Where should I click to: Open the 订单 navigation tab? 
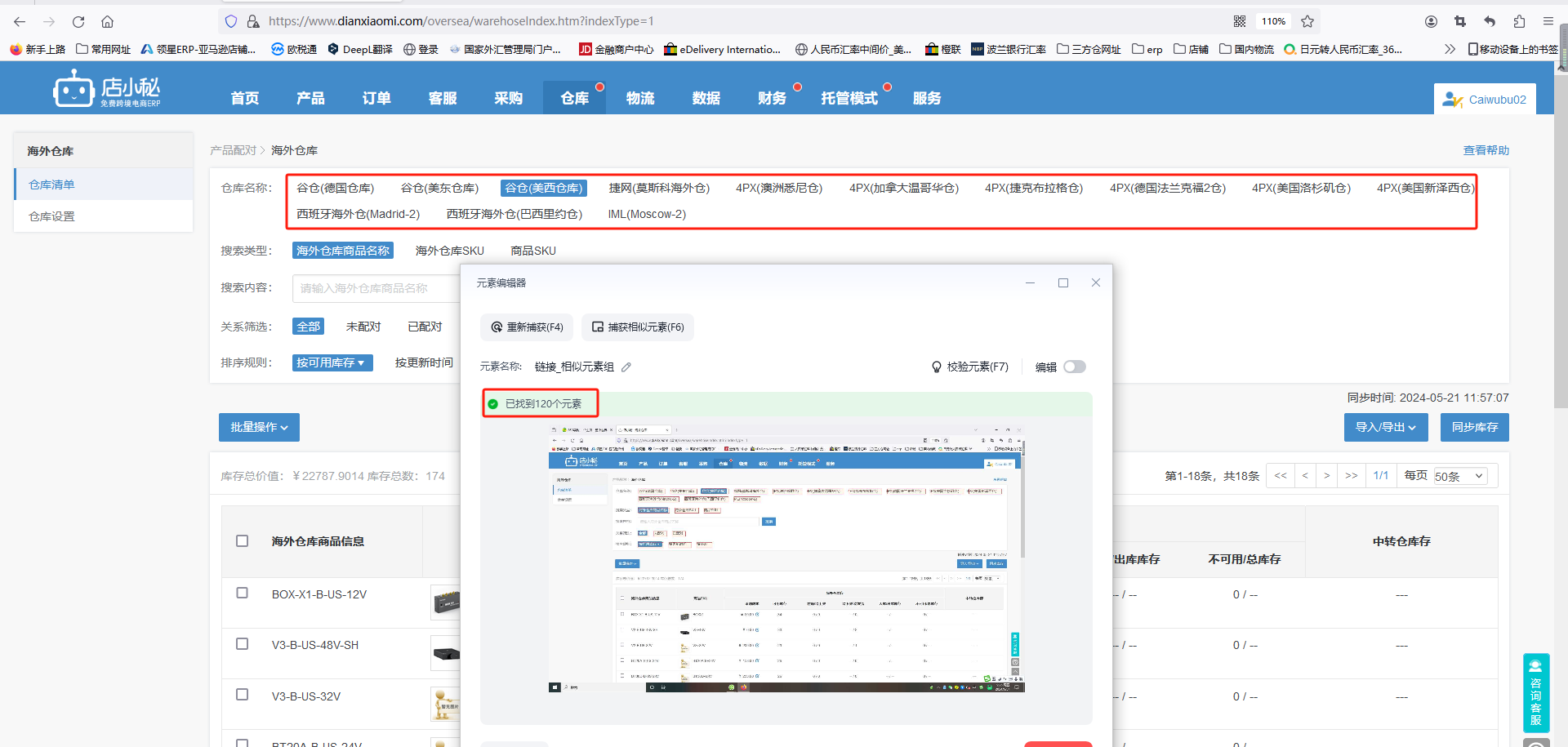(x=376, y=98)
